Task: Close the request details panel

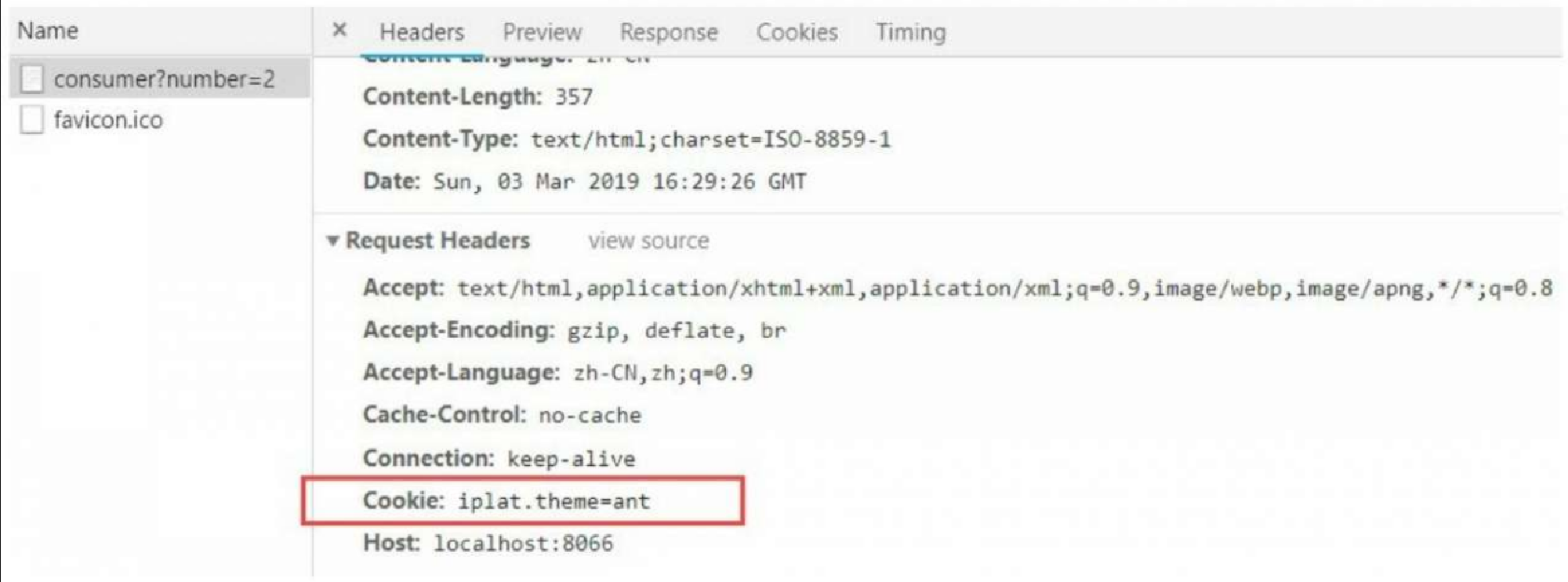Action: pyautogui.click(x=339, y=31)
